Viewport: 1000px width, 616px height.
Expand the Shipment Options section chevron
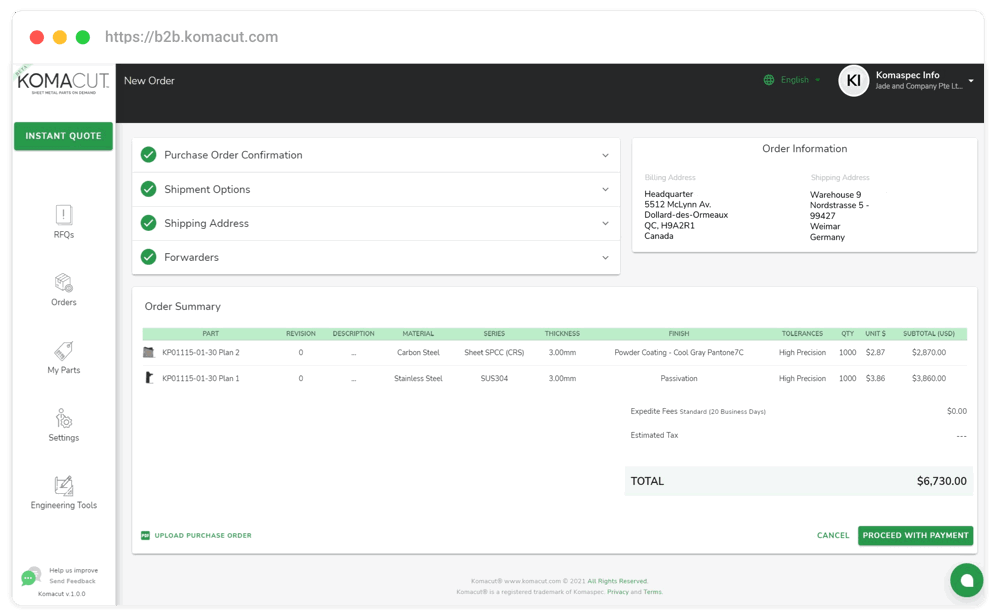(x=605, y=189)
